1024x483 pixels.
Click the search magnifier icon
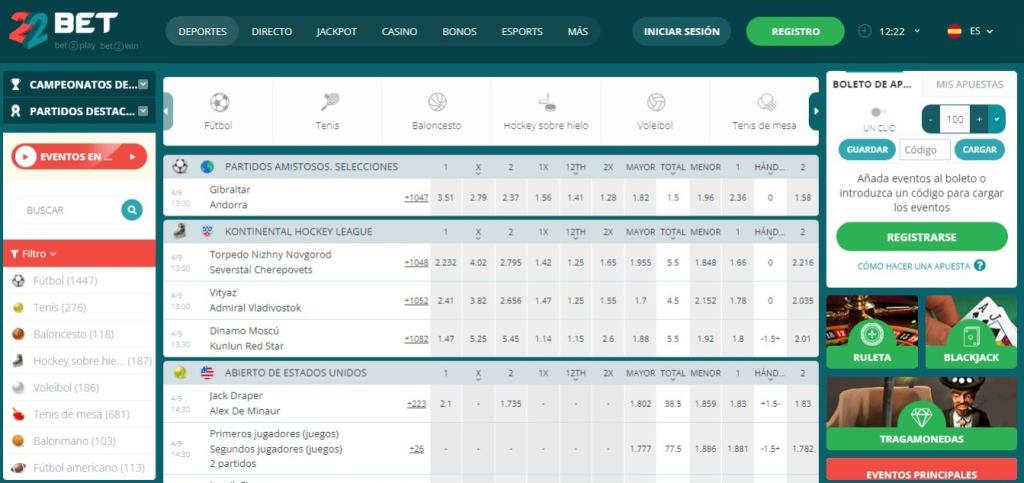[131, 210]
